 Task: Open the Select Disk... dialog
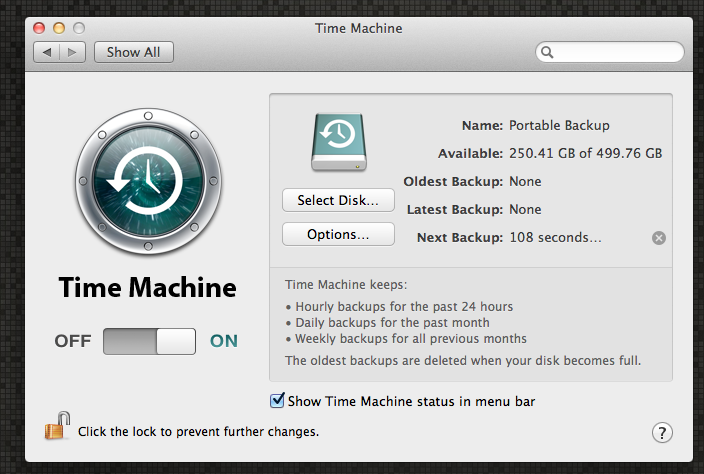[338, 200]
